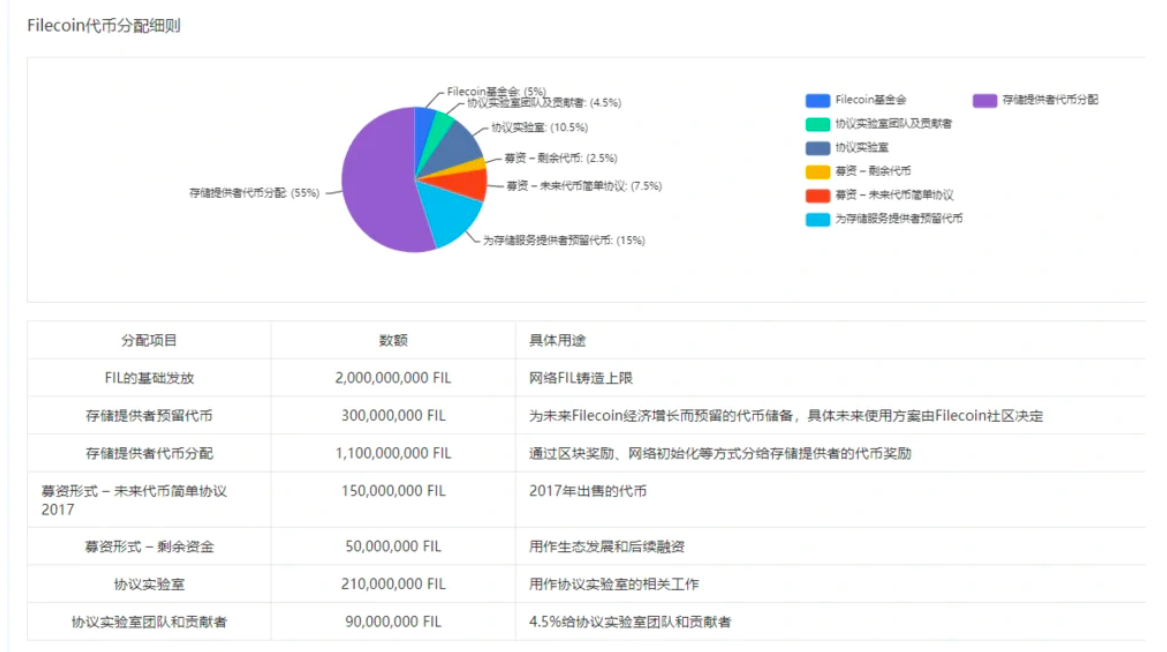Click the 募资 – 剩余代币: (2.5%) chart label
The image size is (1167, 652).
(x=560, y=158)
